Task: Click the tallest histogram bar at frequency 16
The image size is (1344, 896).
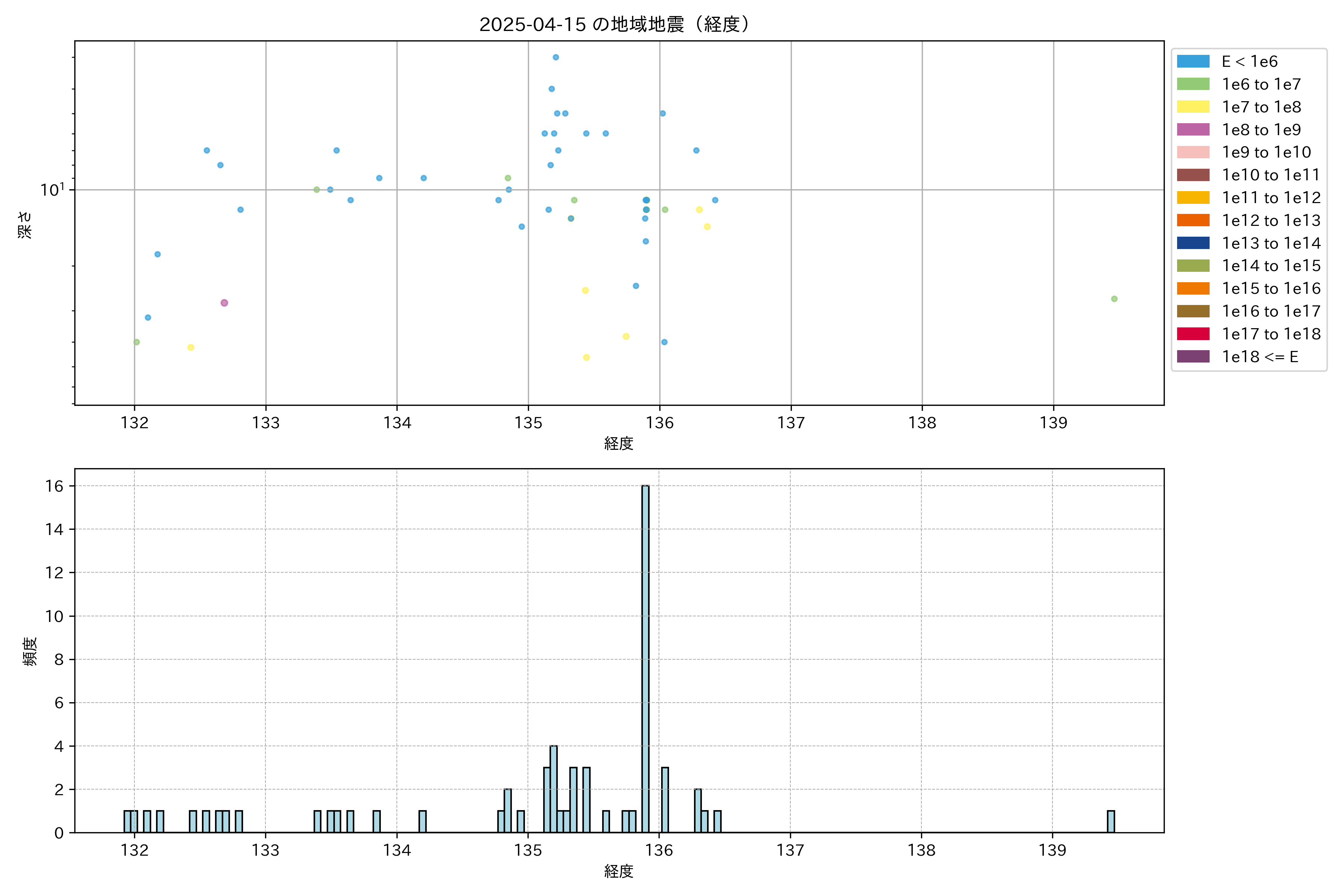Action: (x=645, y=657)
